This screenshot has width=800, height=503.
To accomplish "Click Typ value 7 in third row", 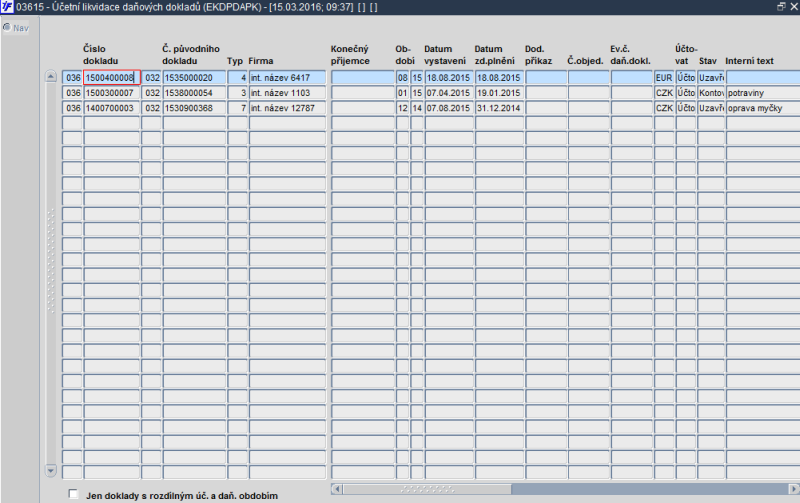I will 237,108.
